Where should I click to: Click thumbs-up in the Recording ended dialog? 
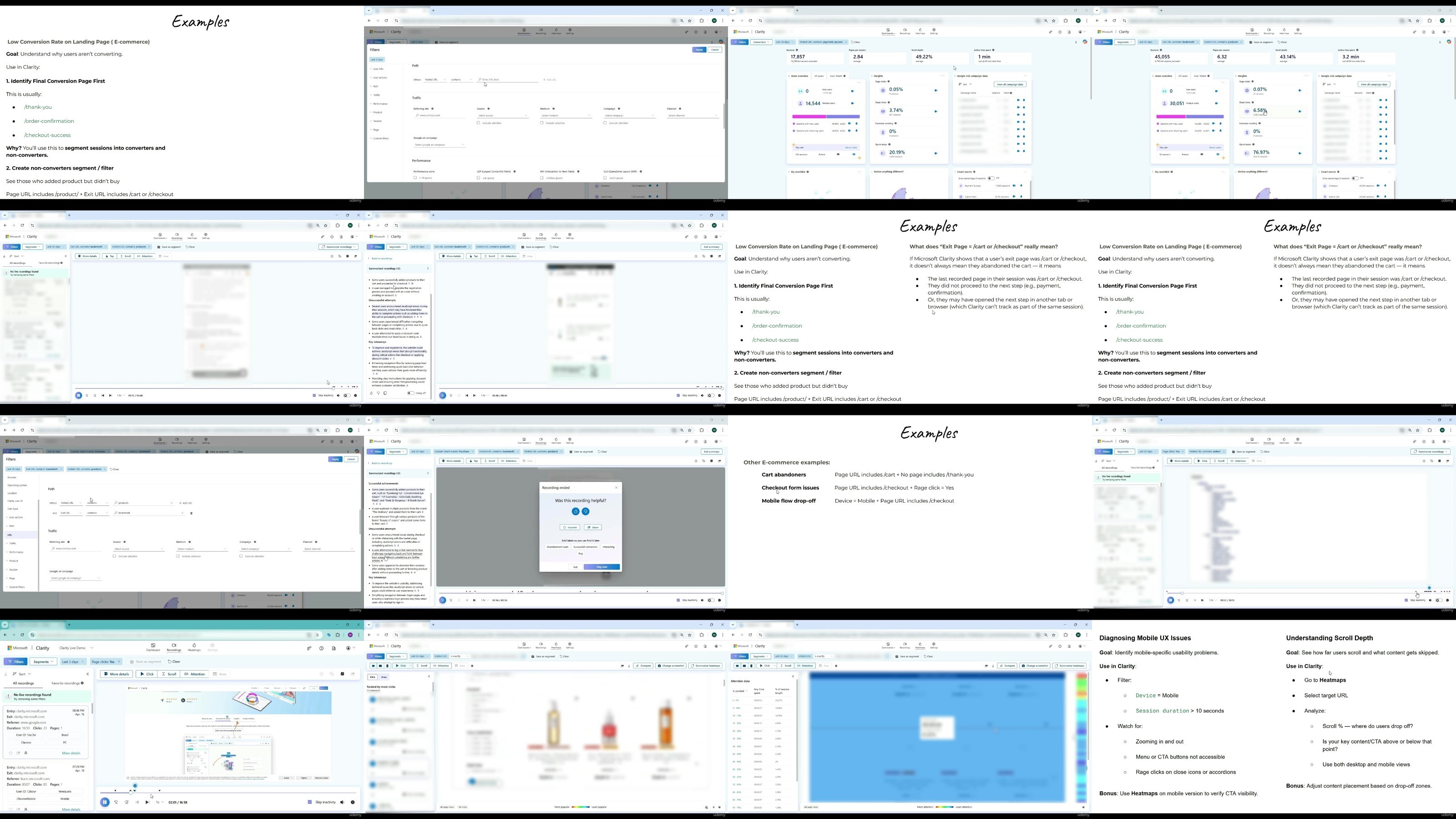click(576, 511)
